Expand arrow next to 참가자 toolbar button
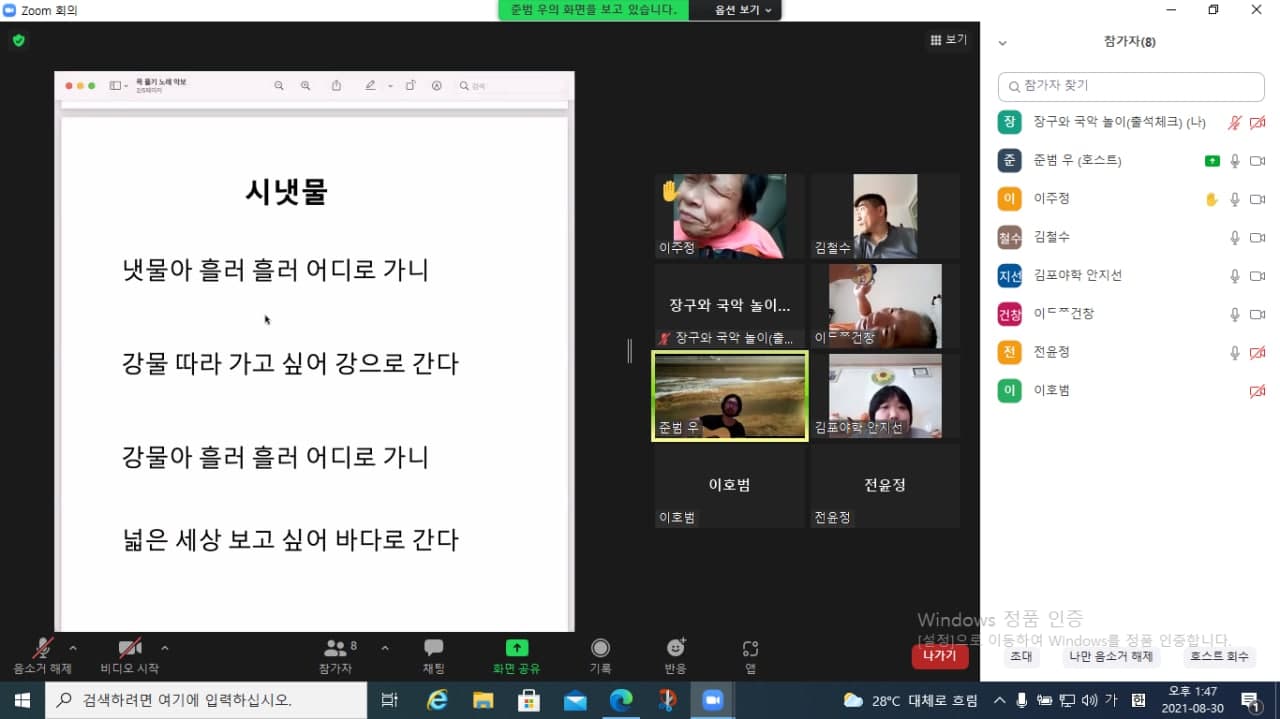Image resolution: width=1280 pixels, height=719 pixels. coord(385,648)
